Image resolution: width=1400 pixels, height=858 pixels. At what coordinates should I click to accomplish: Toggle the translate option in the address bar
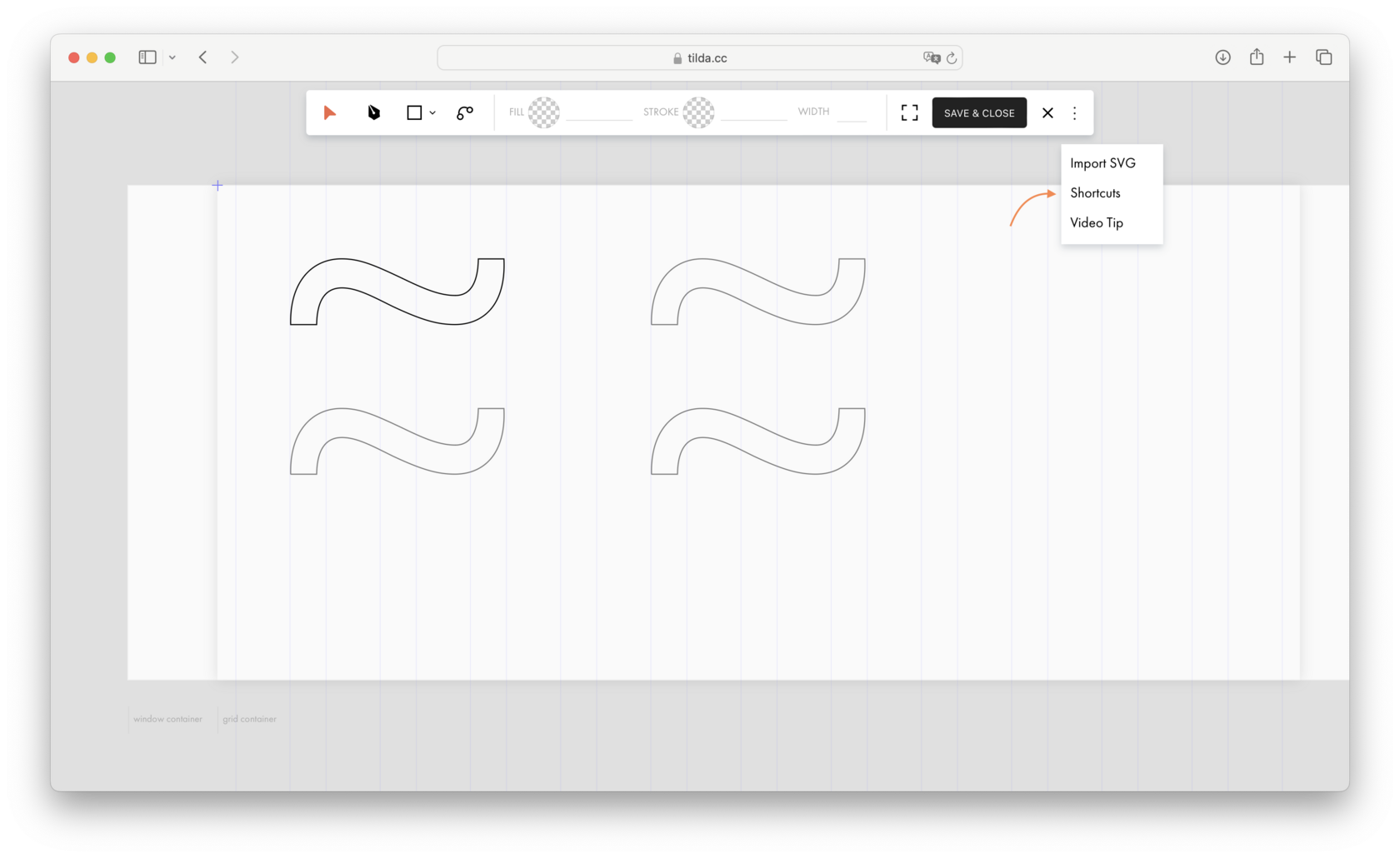[x=932, y=57]
